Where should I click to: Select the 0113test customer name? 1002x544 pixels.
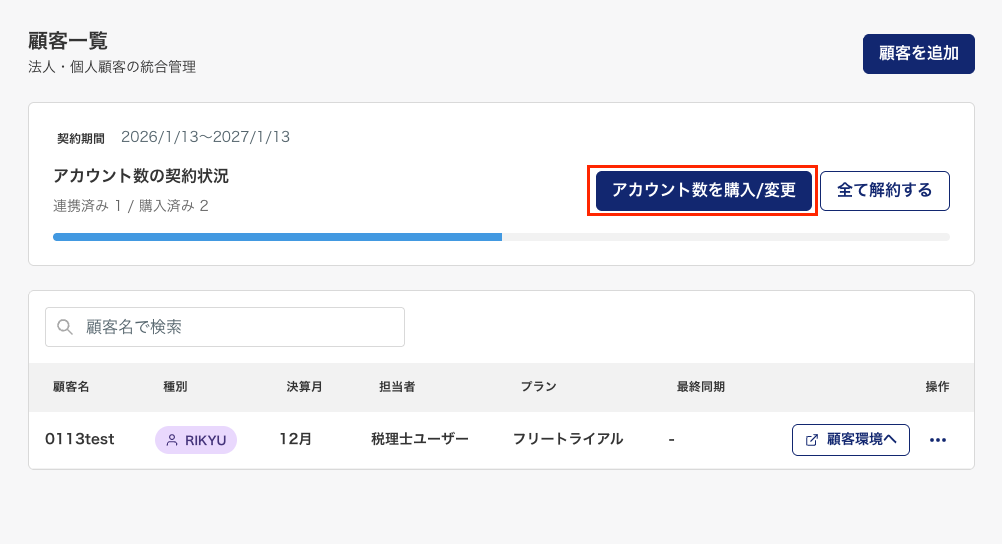(79, 439)
